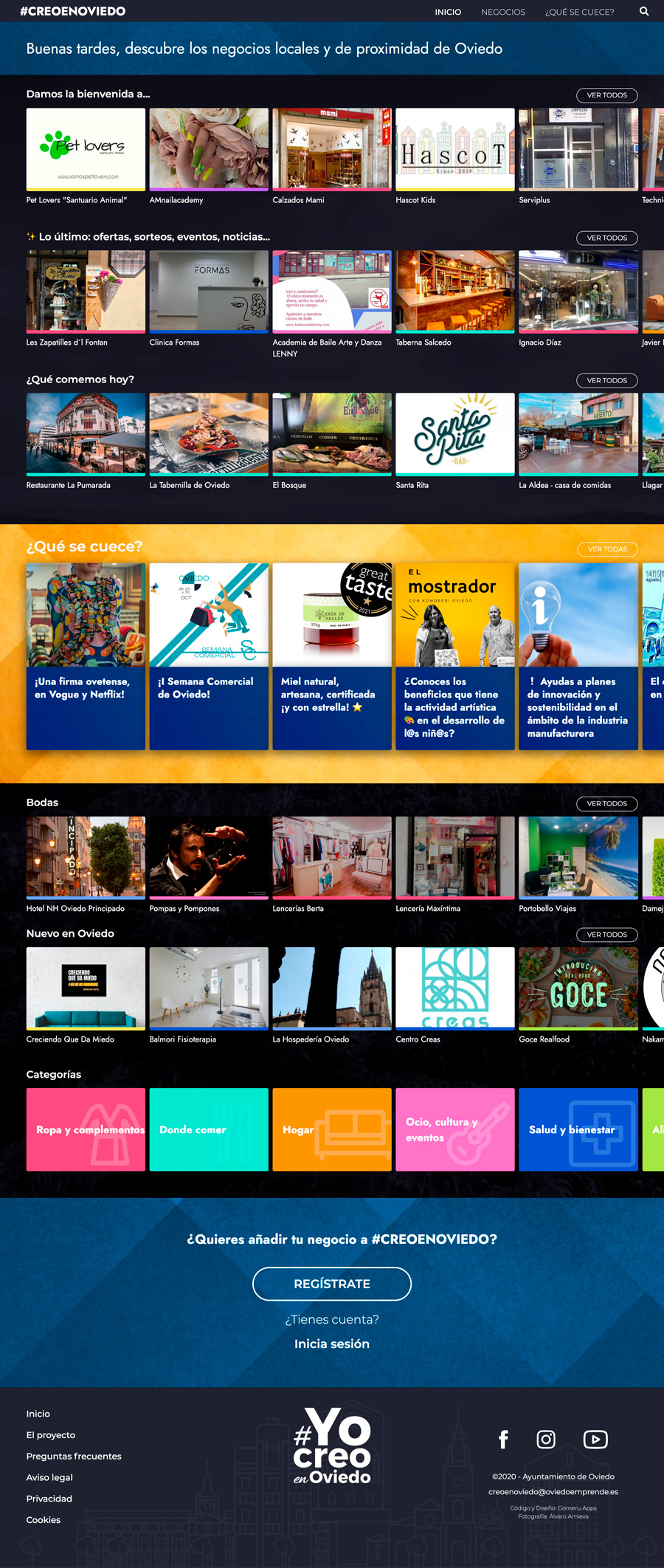Open Pet Lovers Santuario Animal thumbnail
Image resolution: width=664 pixels, height=1568 pixels.
[x=86, y=150]
